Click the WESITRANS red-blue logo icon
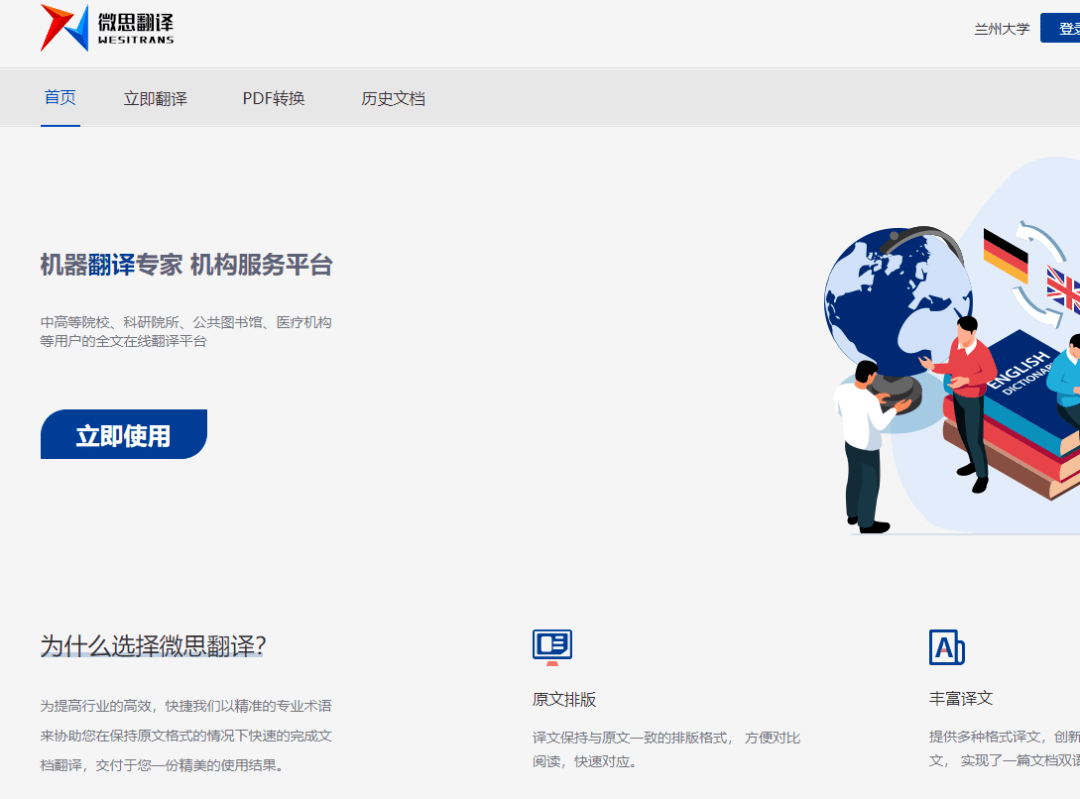1080x799 pixels. pos(64,27)
